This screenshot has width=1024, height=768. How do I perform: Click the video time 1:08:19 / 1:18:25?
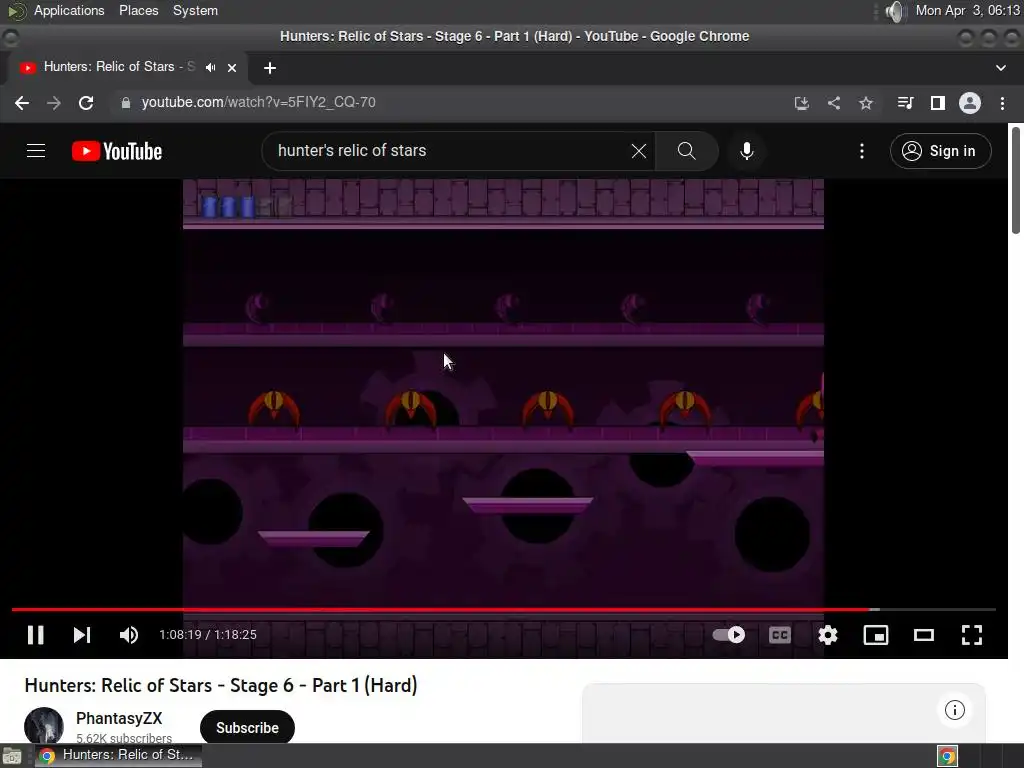208,635
